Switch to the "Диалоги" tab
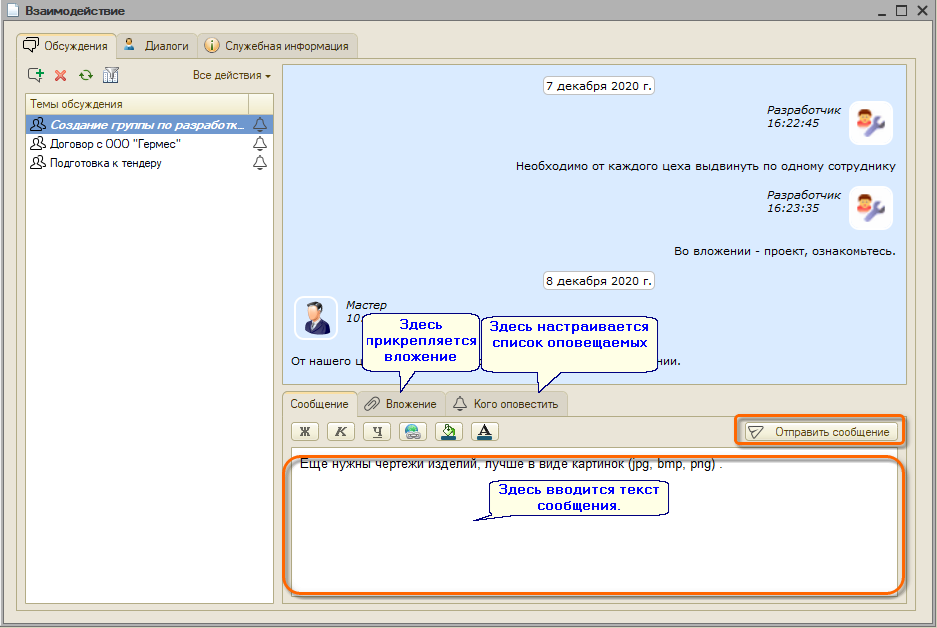The width and height of the screenshot is (937, 628). pos(157,45)
